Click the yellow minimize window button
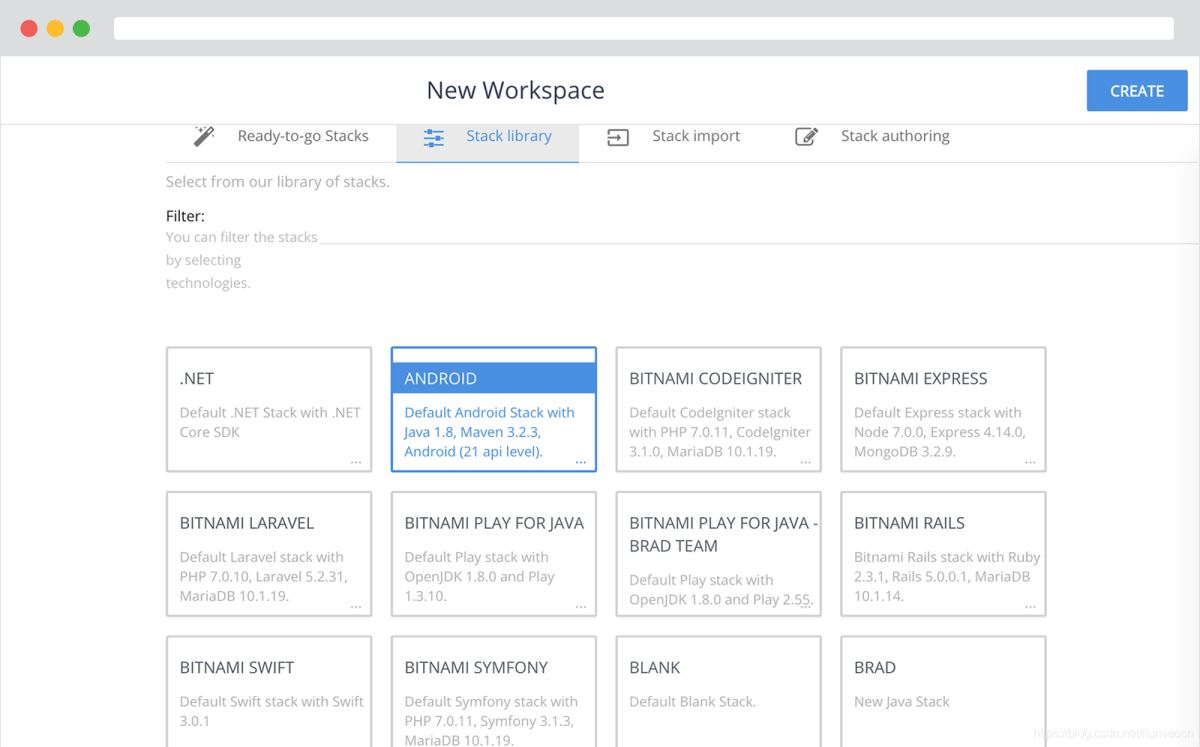1200x747 pixels. (55, 28)
